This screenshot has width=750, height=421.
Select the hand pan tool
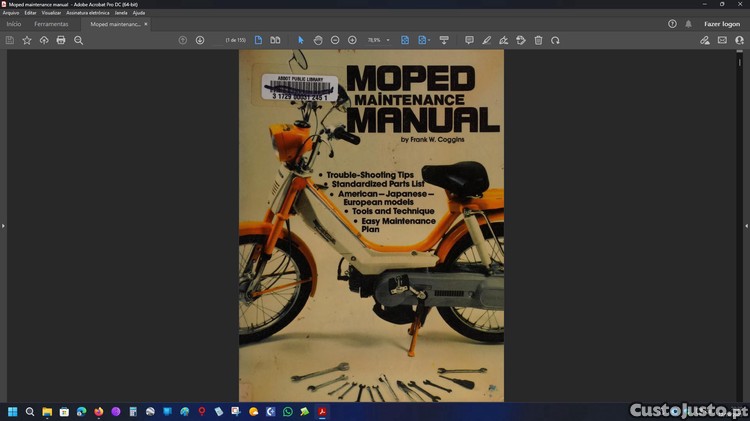click(x=318, y=40)
